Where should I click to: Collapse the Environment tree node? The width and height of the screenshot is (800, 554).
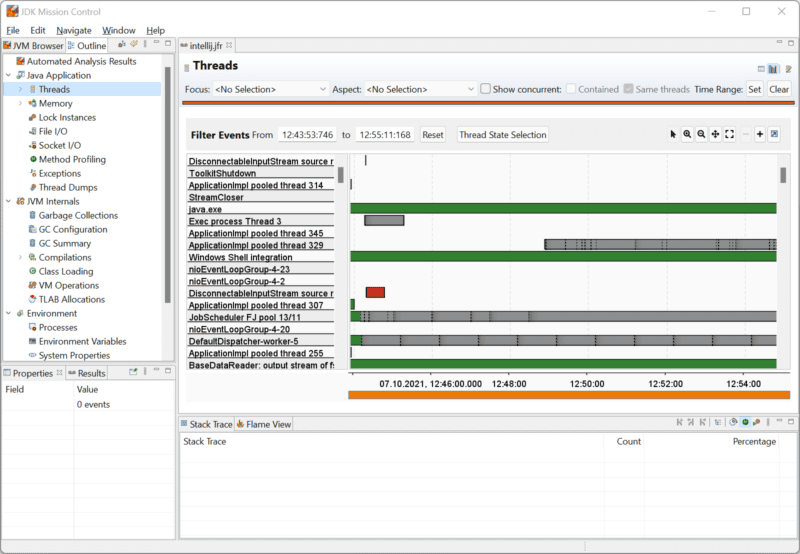point(8,313)
